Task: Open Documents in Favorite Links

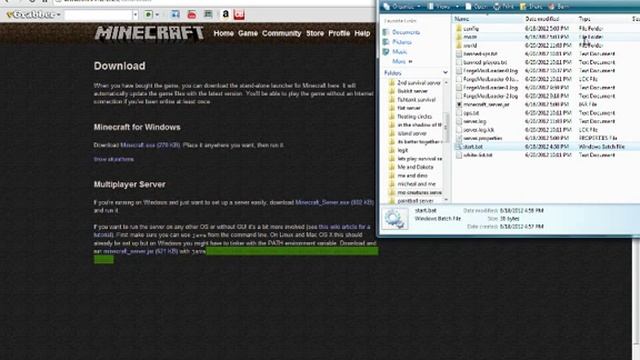Action: [x=401, y=32]
